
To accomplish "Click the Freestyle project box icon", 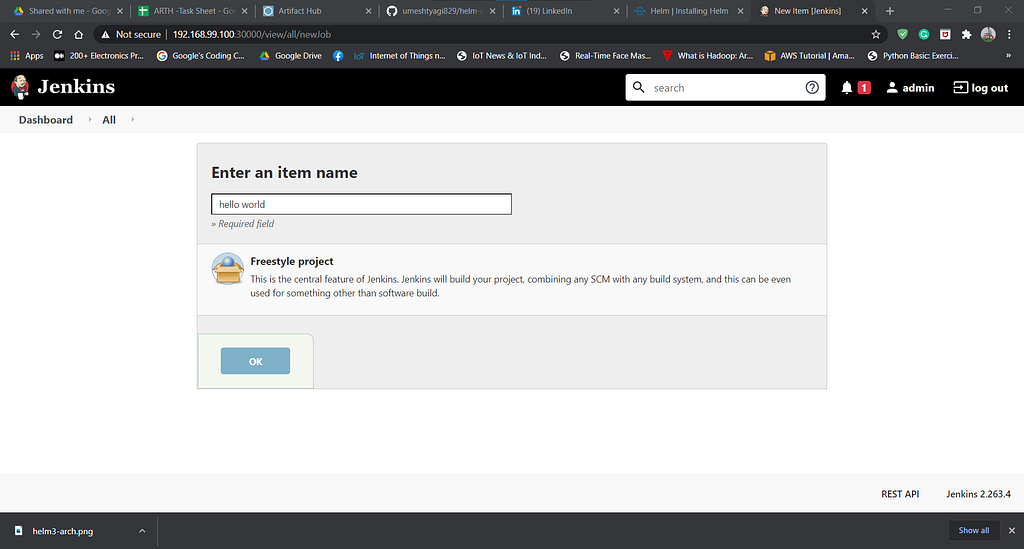I will click(228, 269).
